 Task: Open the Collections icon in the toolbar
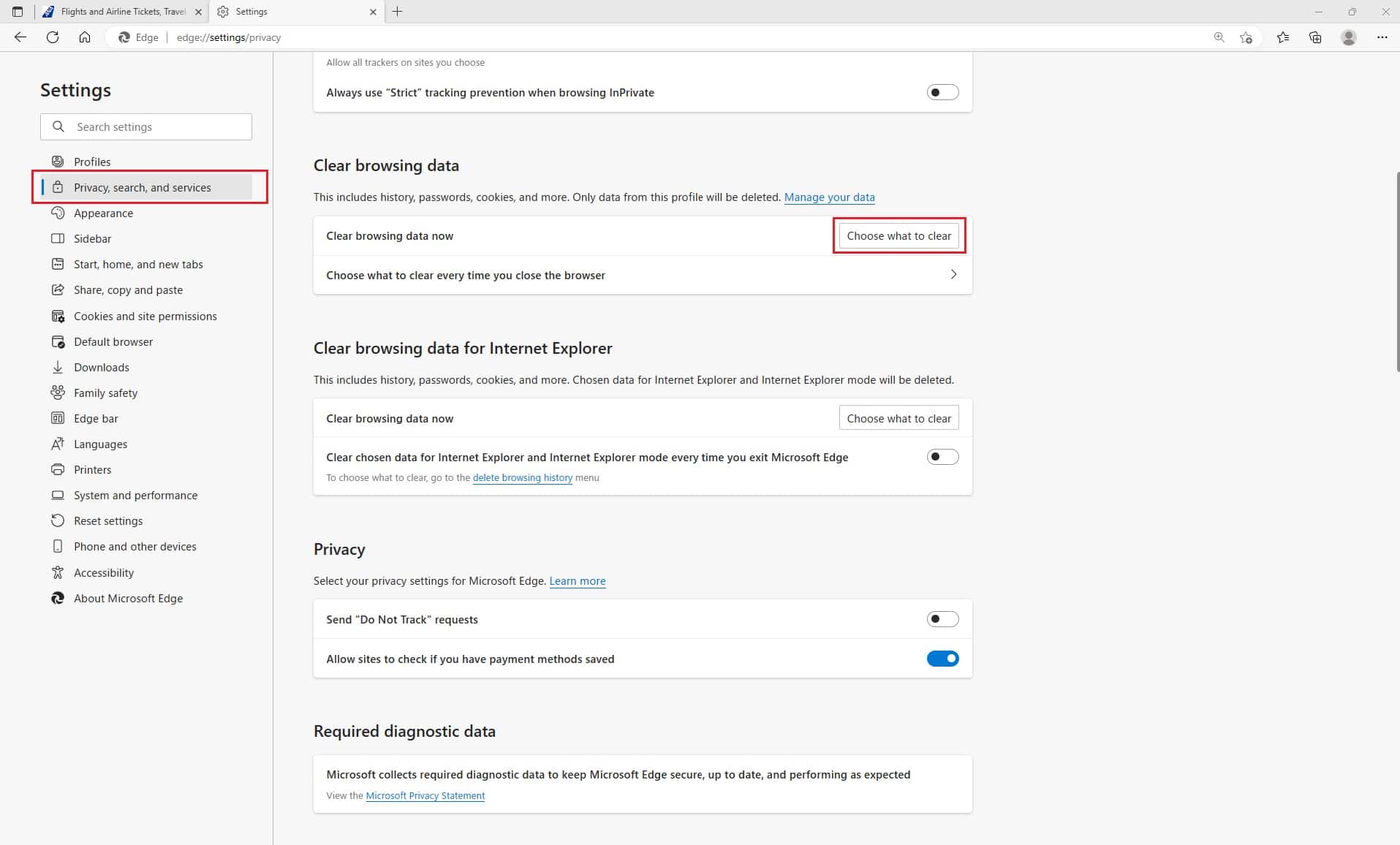coord(1315,37)
